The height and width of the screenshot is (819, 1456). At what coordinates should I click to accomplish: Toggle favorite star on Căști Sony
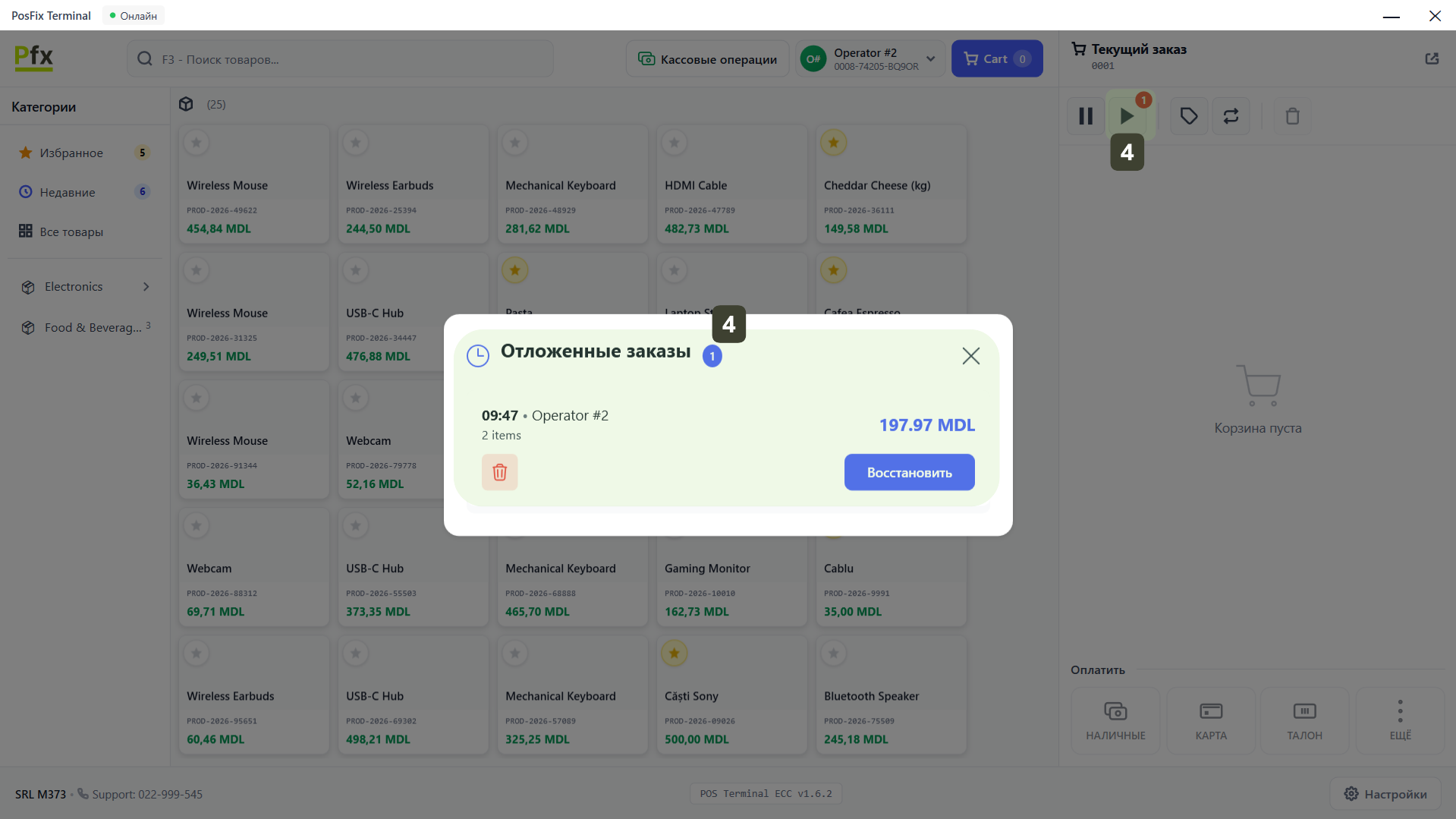(x=674, y=653)
